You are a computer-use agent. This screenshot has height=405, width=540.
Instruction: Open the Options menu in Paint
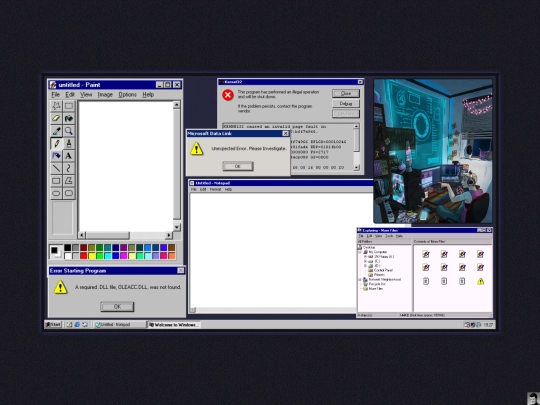pyautogui.click(x=127, y=94)
